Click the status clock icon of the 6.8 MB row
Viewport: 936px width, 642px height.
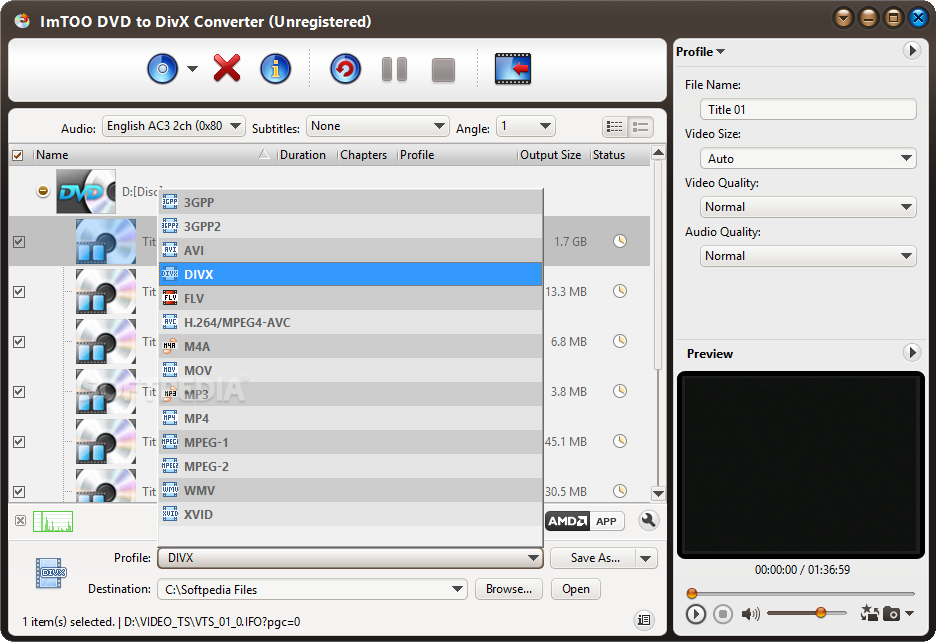point(620,341)
